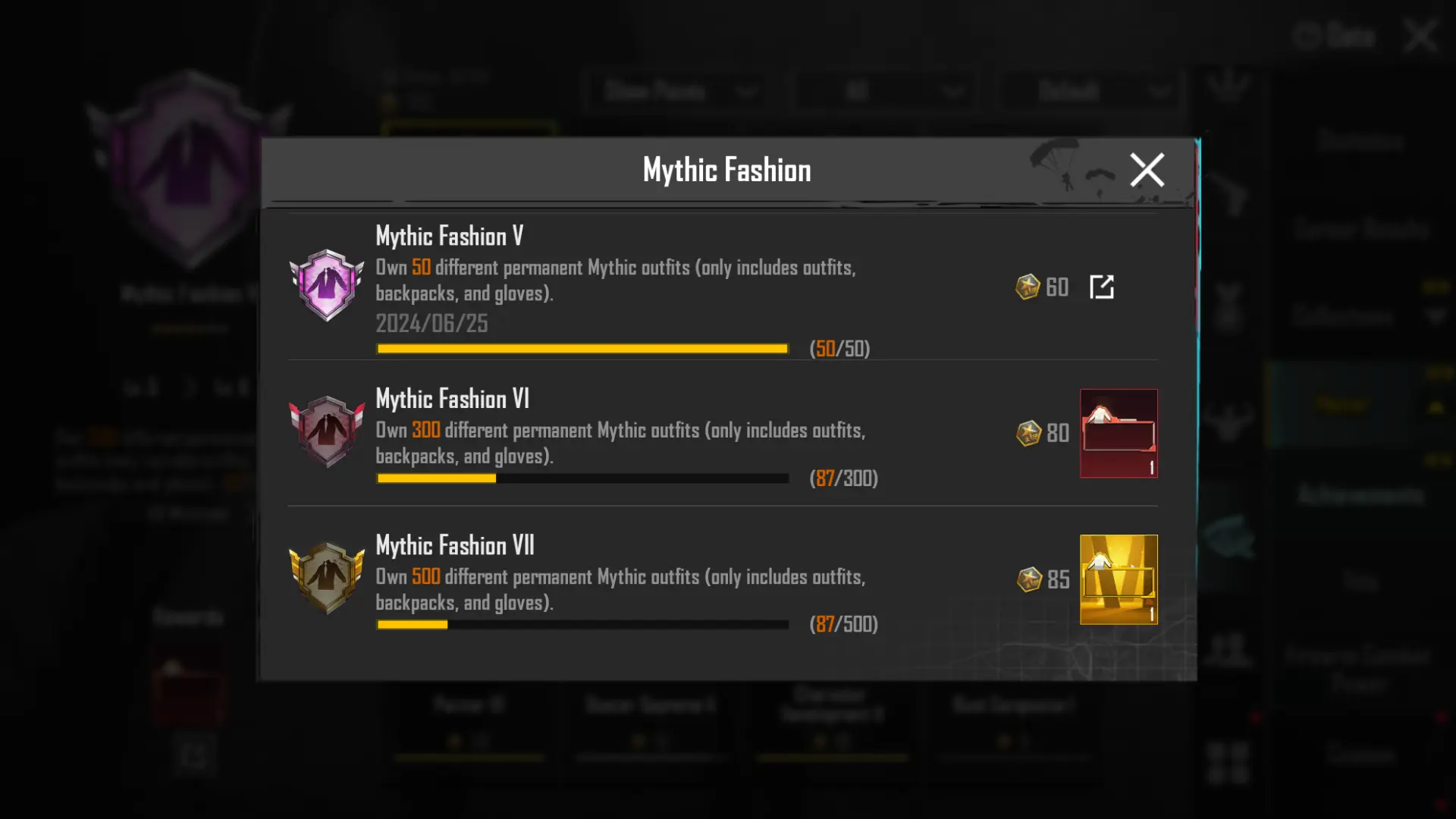Select the Mythic Fashion VI title text

click(453, 398)
